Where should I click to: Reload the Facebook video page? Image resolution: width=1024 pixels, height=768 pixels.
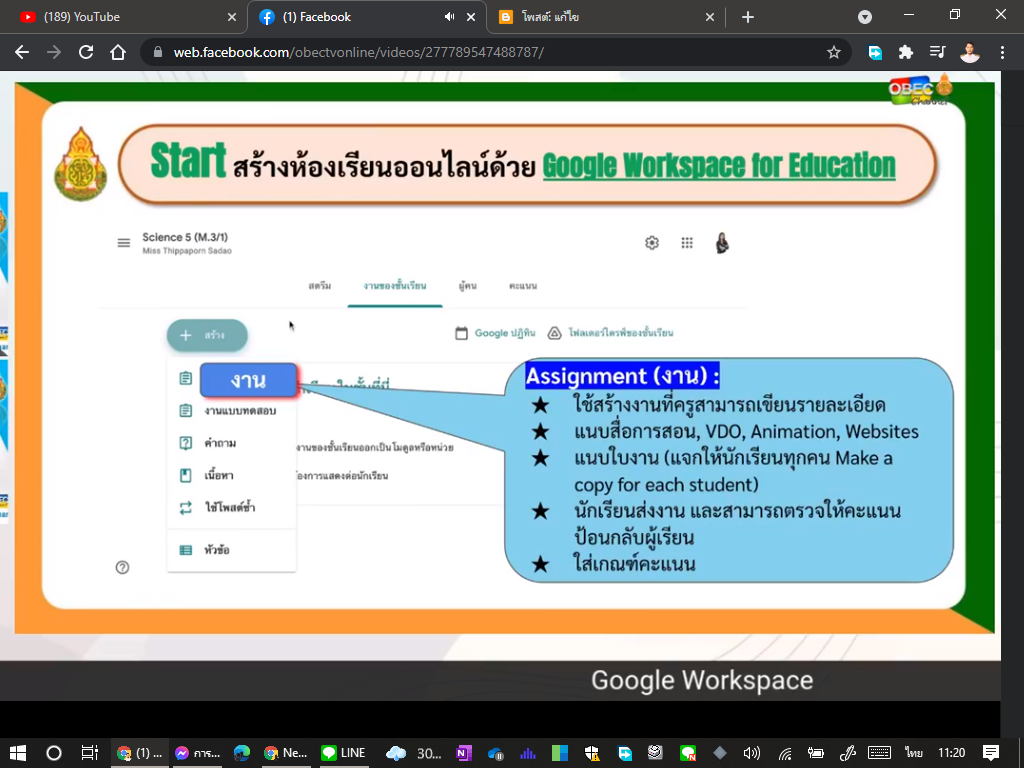(86, 52)
